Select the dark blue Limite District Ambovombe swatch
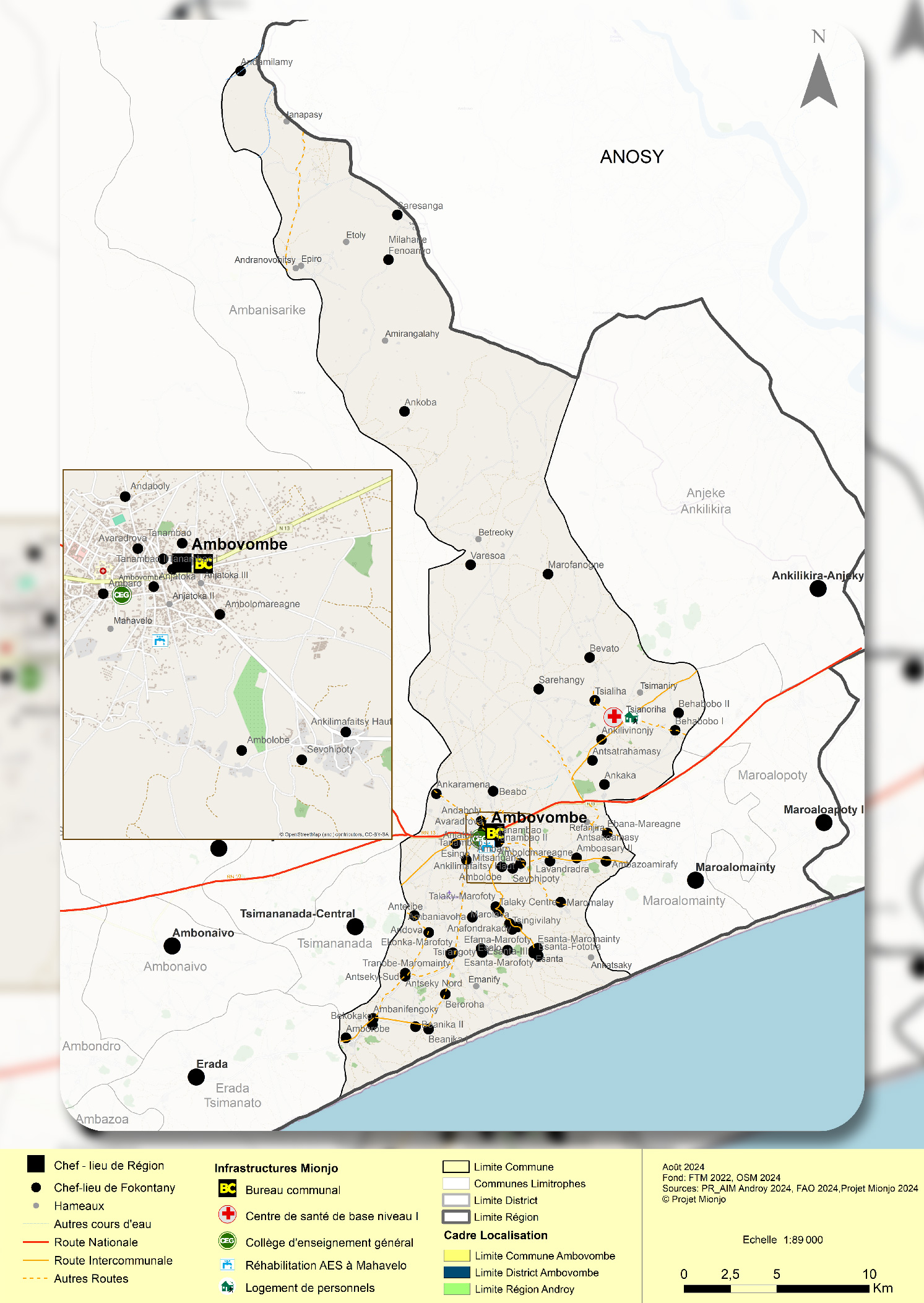Image resolution: width=924 pixels, height=1303 pixels. [457, 1272]
